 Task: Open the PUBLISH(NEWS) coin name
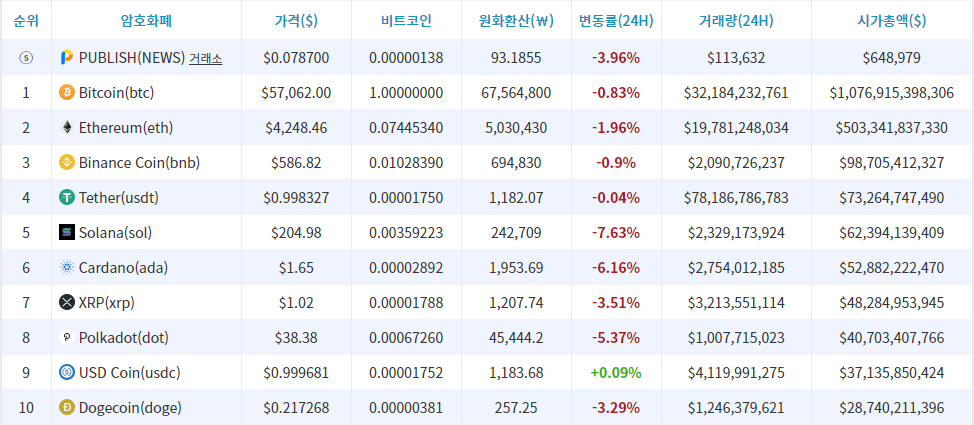(132, 58)
